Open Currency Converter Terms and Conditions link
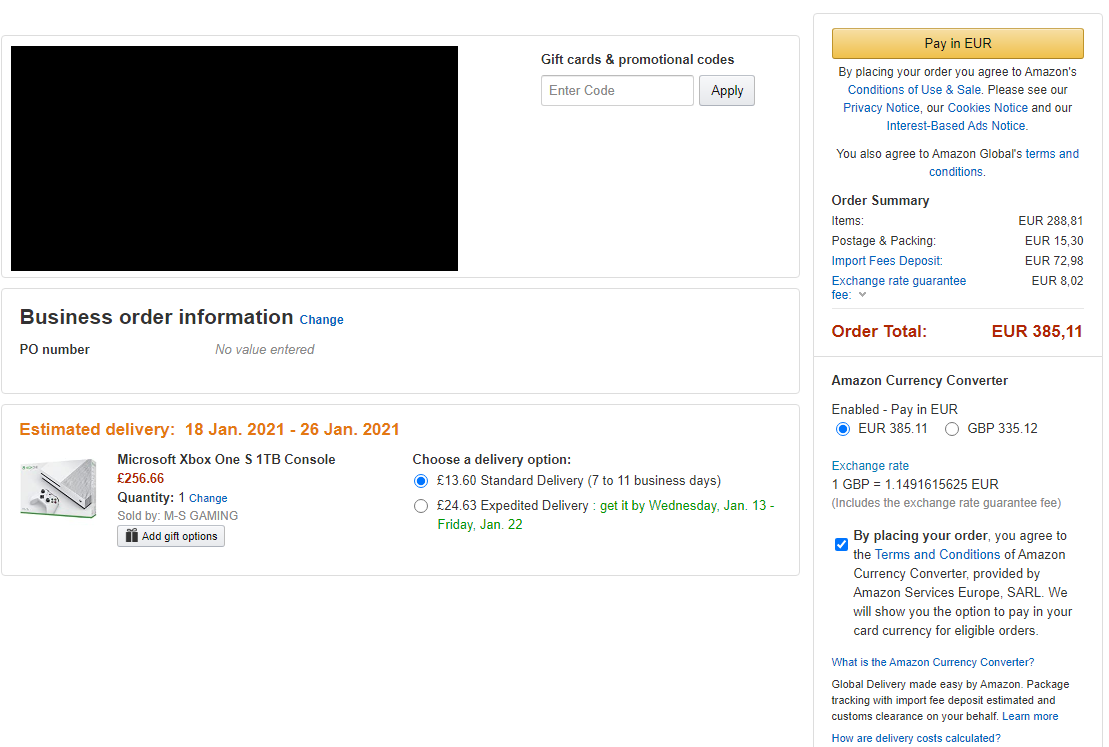This screenshot has width=1109, height=747. click(937, 555)
